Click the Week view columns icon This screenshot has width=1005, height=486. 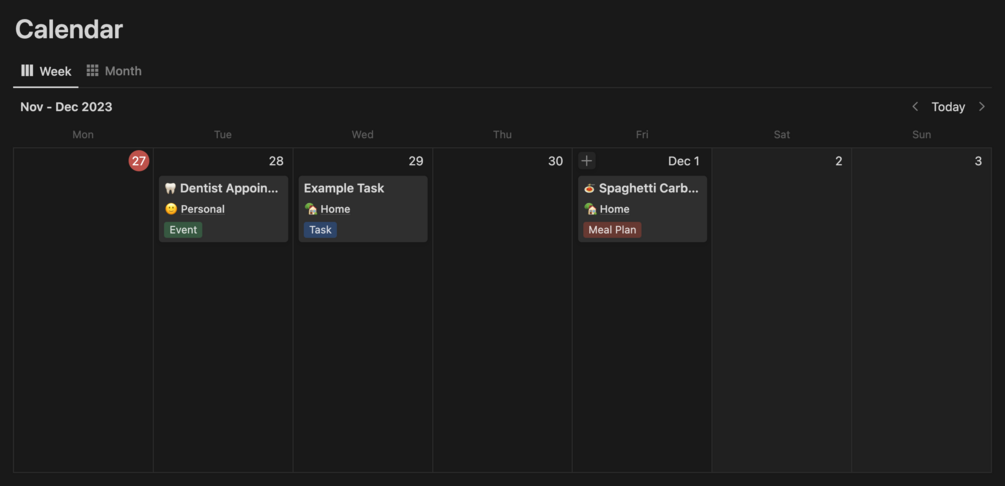27,71
